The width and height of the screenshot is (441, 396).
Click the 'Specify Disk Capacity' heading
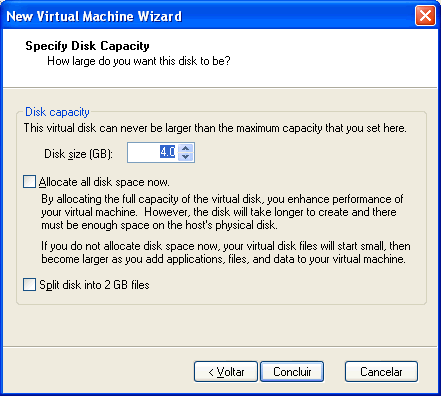[x=87, y=46]
